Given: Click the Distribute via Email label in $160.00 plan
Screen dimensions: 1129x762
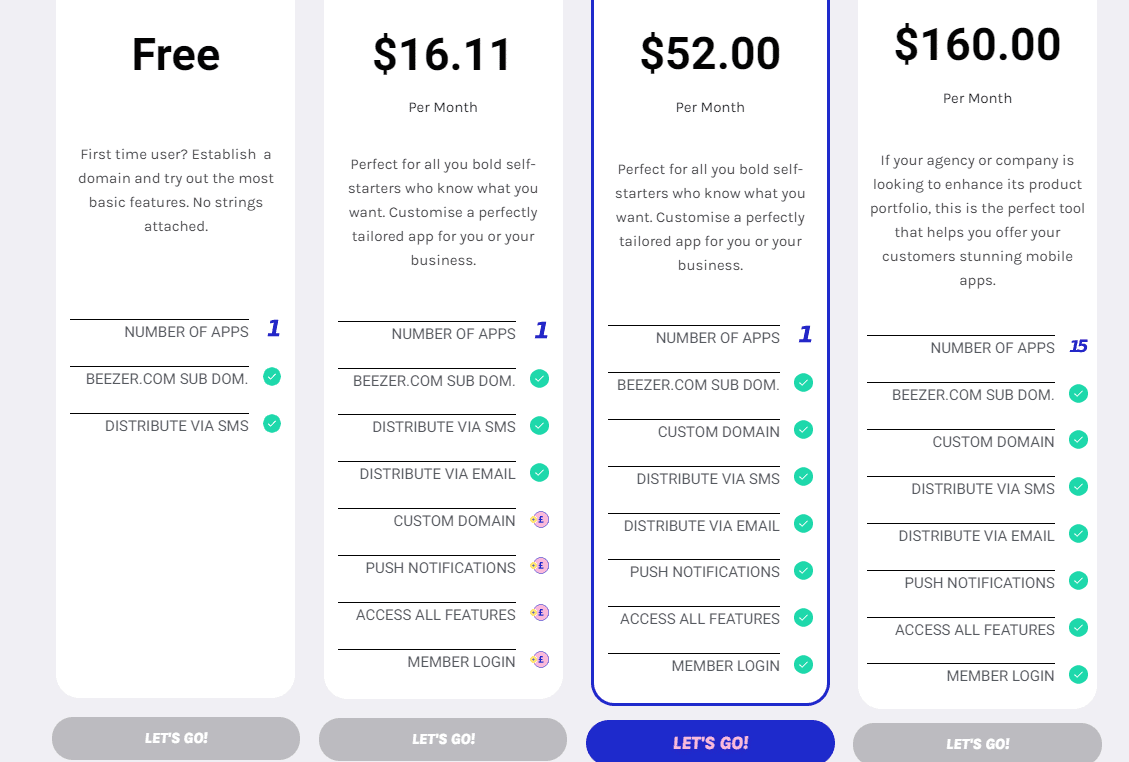Looking at the screenshot, I should (976, 536).
